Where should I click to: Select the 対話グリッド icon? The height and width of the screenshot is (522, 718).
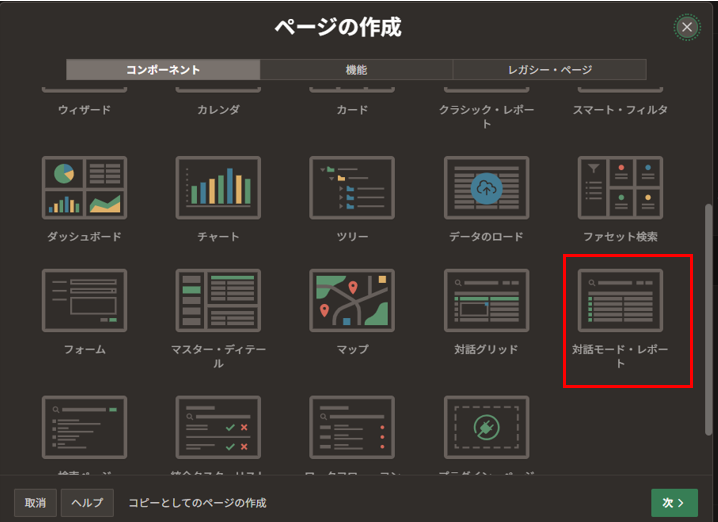tap(486, 300)
